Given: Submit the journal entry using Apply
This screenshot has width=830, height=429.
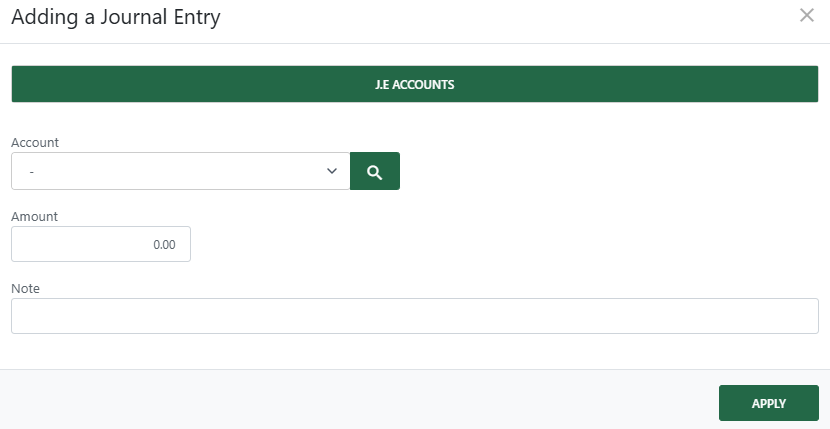Looking at the screenshot, I should coord(768,403).
